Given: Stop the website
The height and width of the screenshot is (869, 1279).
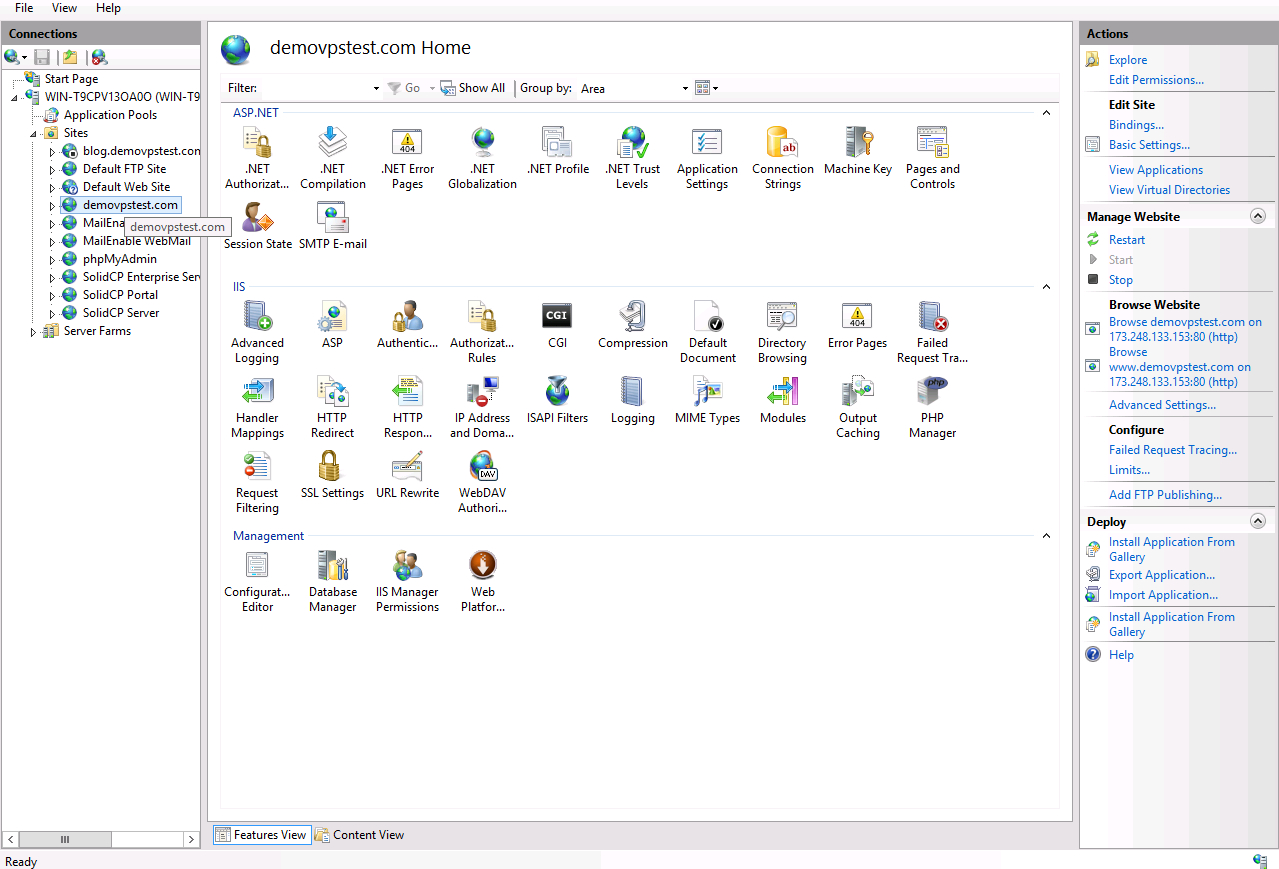Looking at the screenshot, I should [x=1121, y=280].
